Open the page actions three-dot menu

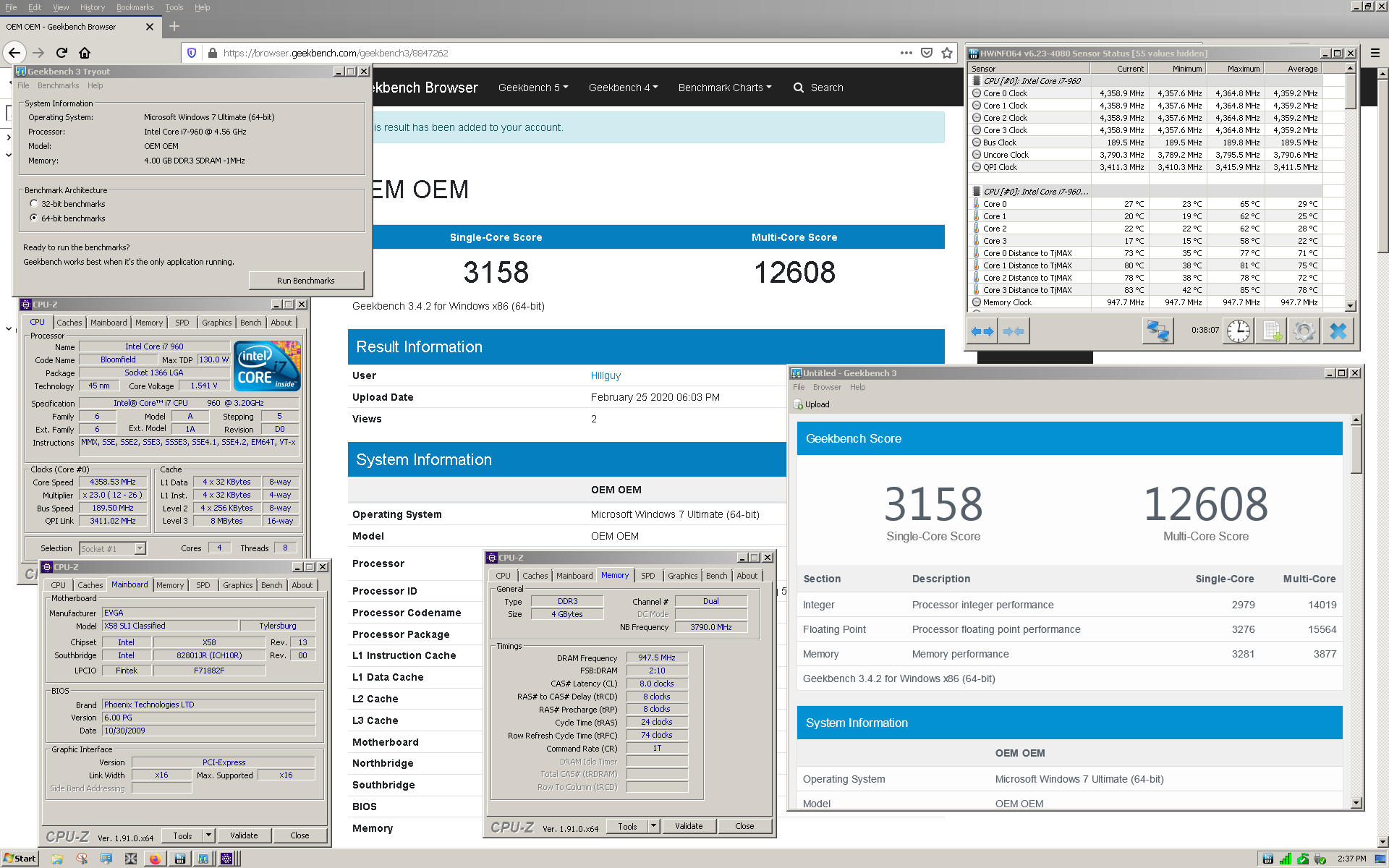(906, 53)
